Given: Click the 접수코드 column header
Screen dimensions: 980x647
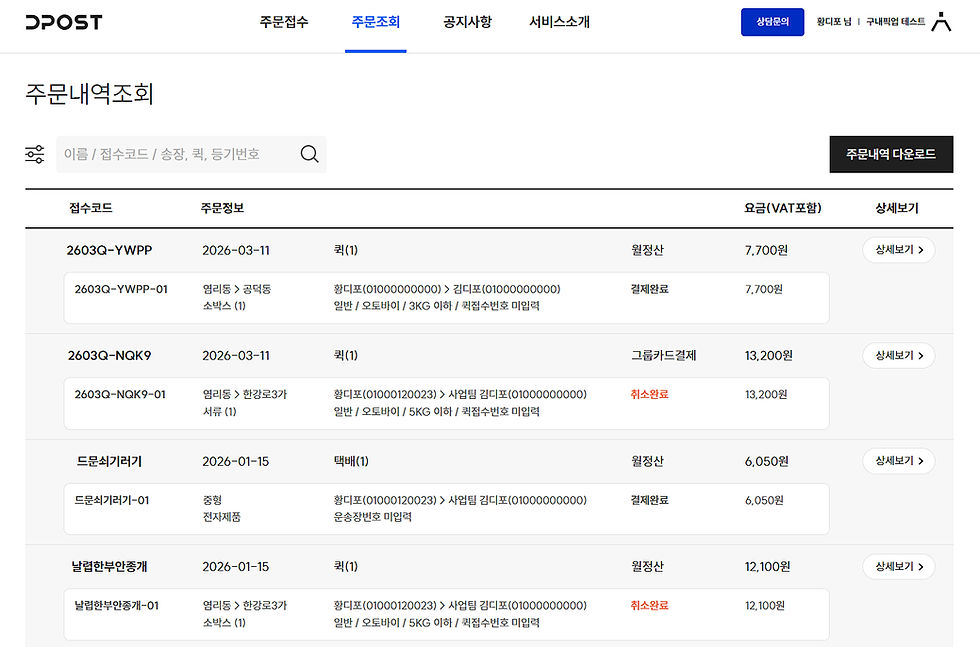Looking at the screenshot, I should click(x=91, y=208).
